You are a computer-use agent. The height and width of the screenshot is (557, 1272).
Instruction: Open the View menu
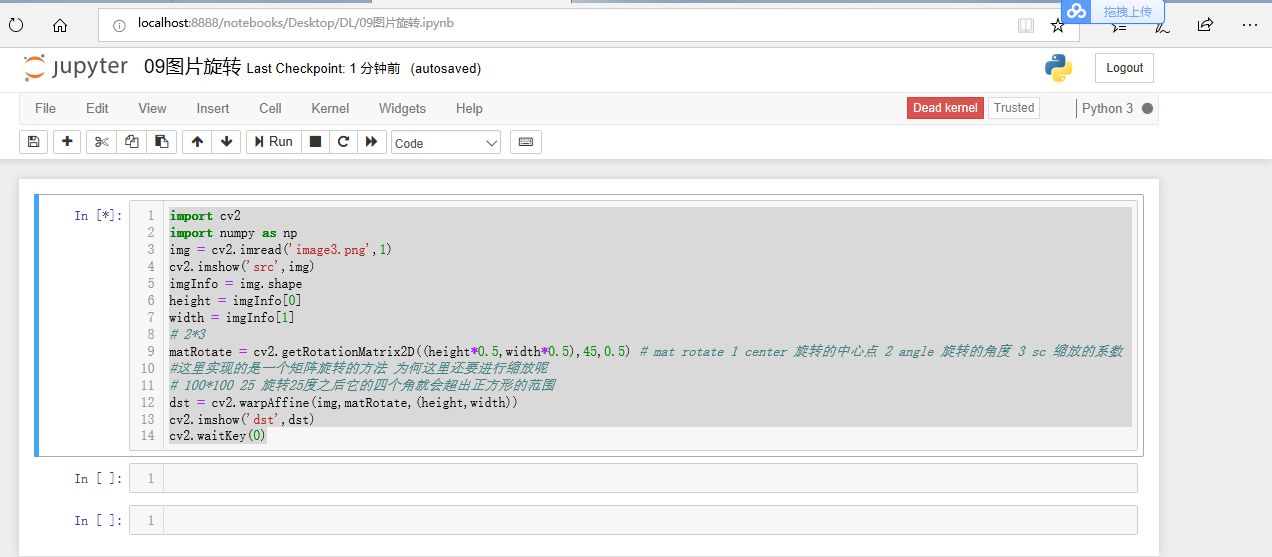[x=152, y=108]
